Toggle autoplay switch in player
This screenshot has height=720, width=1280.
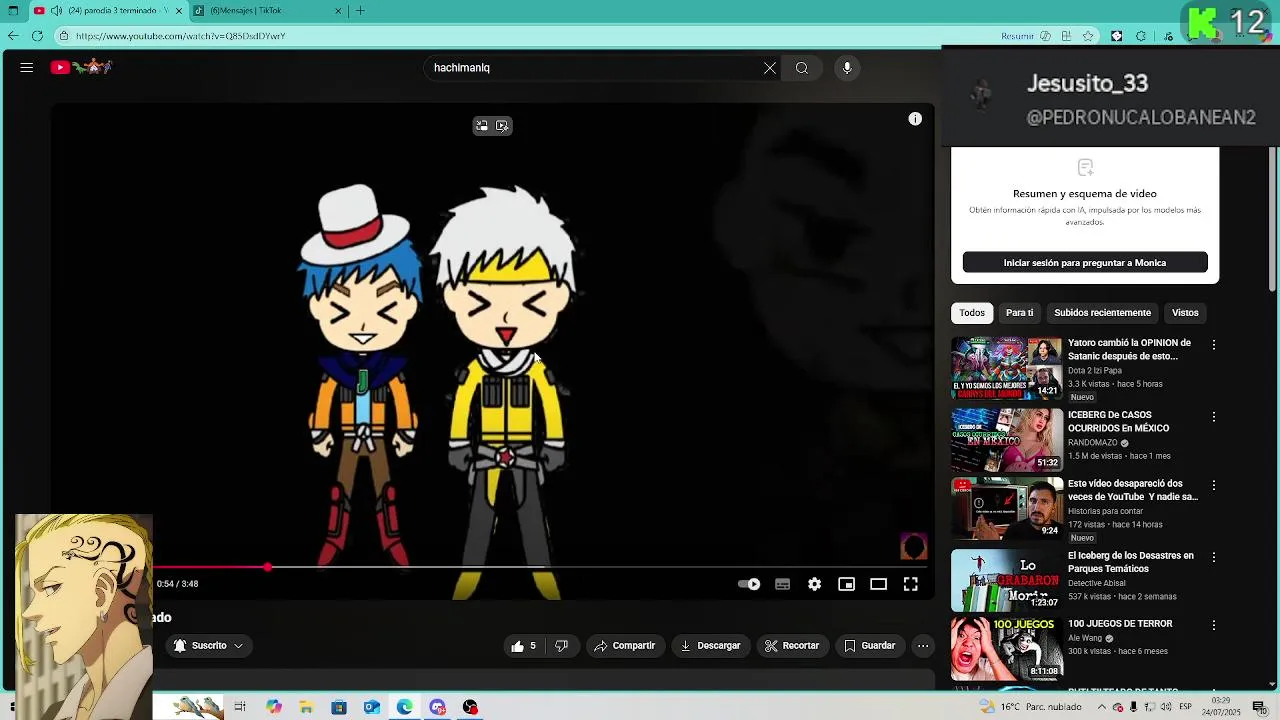749,584
